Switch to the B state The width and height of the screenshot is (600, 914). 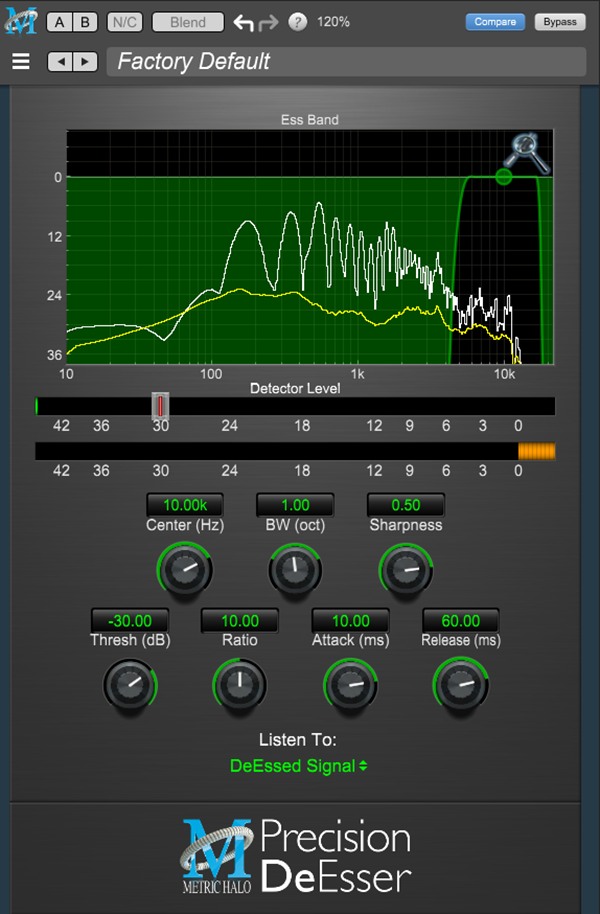point(85,22)
